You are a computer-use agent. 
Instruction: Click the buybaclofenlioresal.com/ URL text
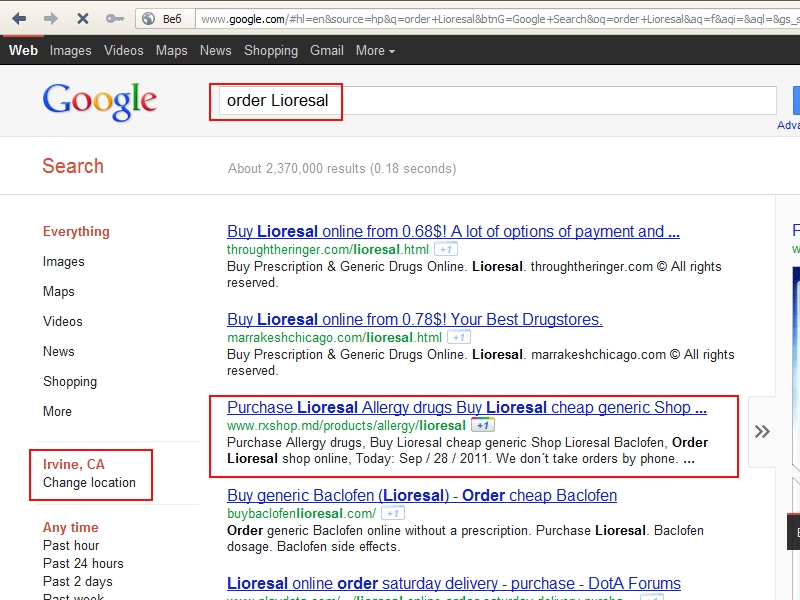click(302, 513)
